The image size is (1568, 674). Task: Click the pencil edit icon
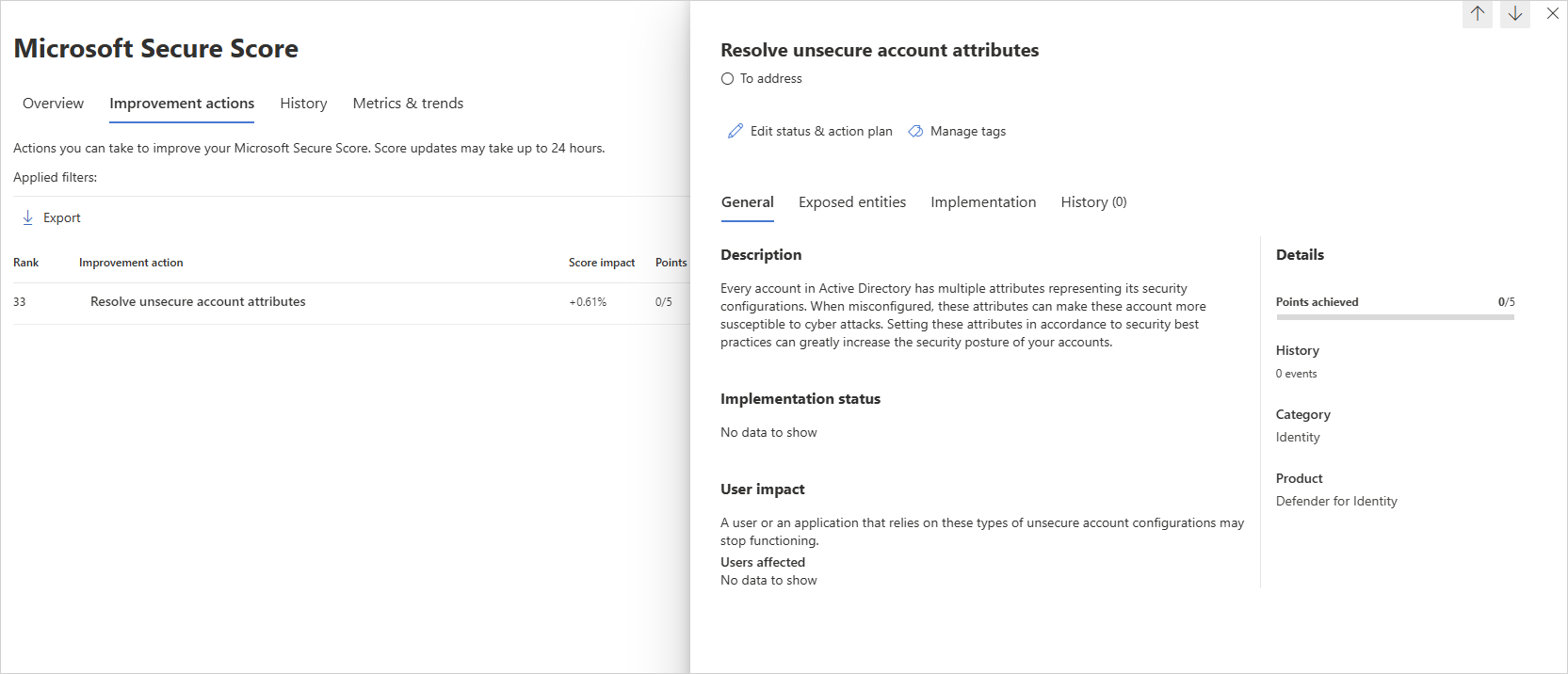[736, 131]
